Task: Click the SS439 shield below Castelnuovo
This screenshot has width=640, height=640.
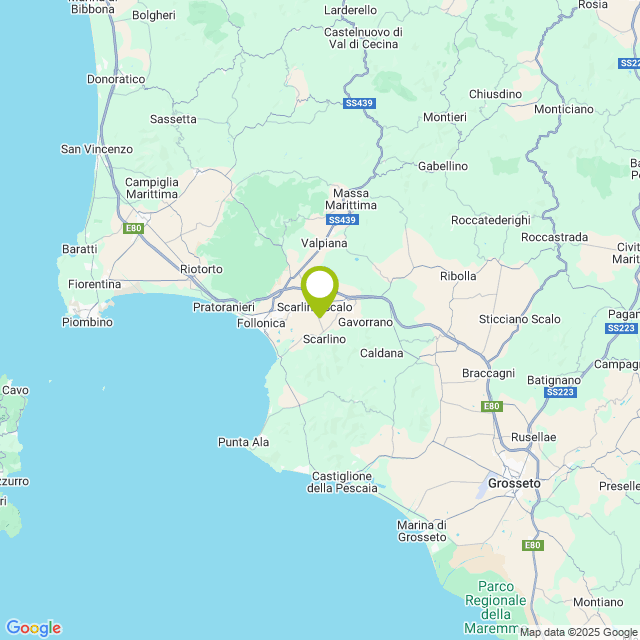Action: pos(359,103)
